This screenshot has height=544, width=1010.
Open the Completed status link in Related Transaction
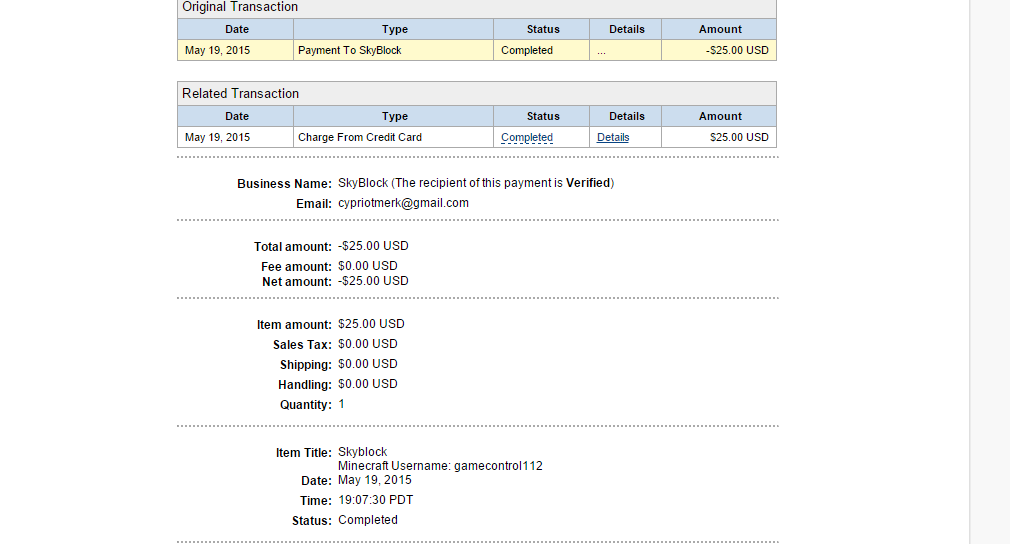click(526, 137)
